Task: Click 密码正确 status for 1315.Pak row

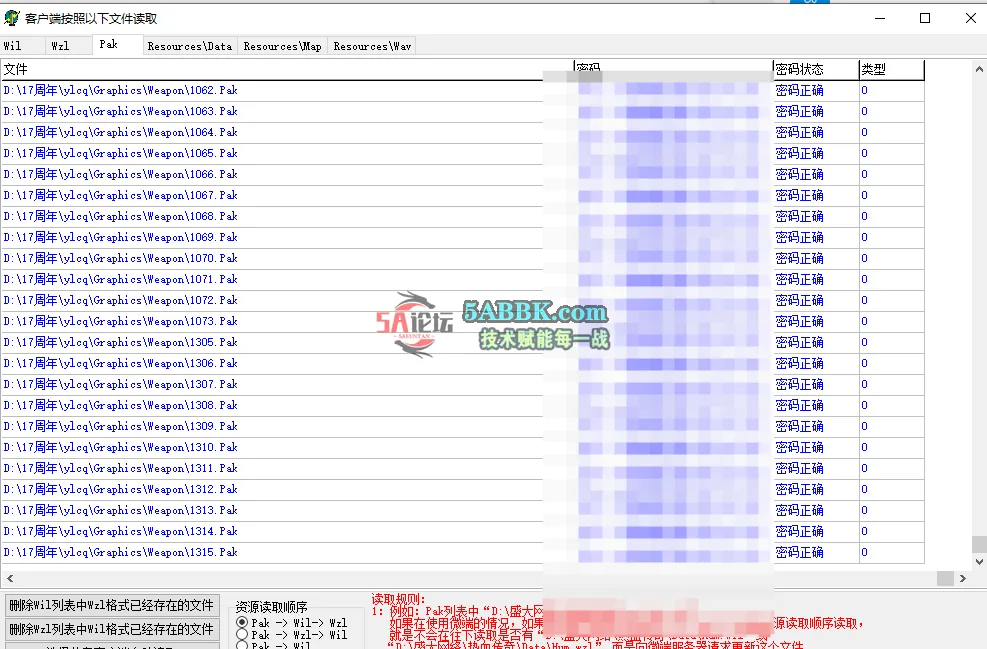Action: [799, 552]
